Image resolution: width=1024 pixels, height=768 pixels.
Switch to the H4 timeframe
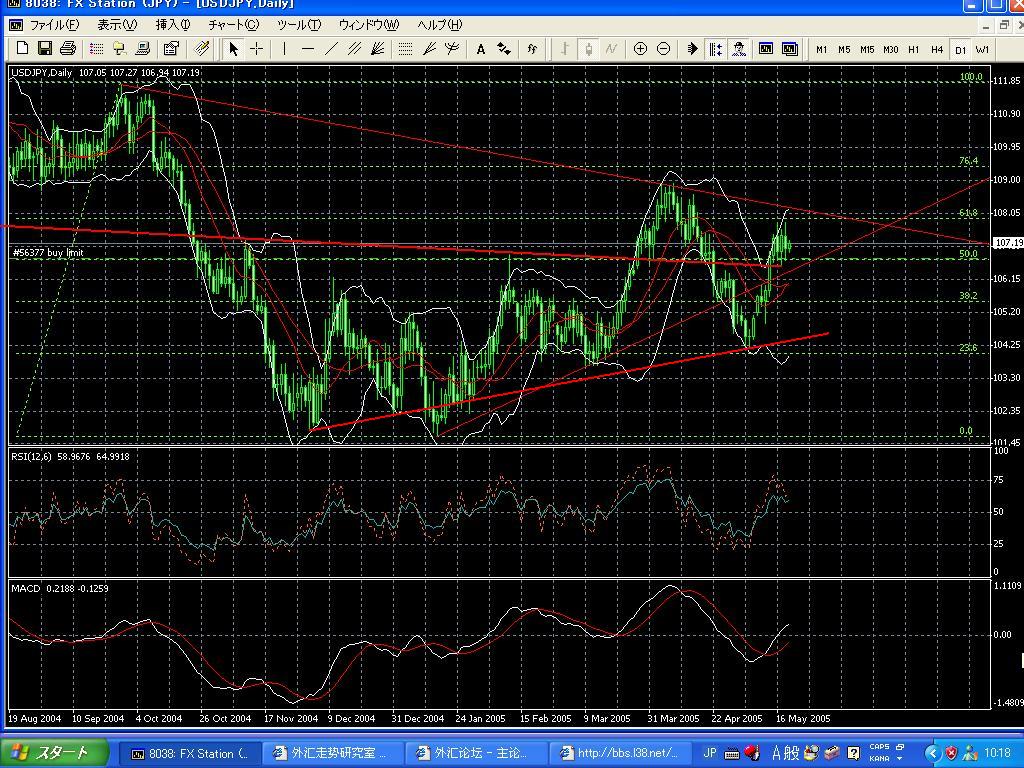coord(937,49)
